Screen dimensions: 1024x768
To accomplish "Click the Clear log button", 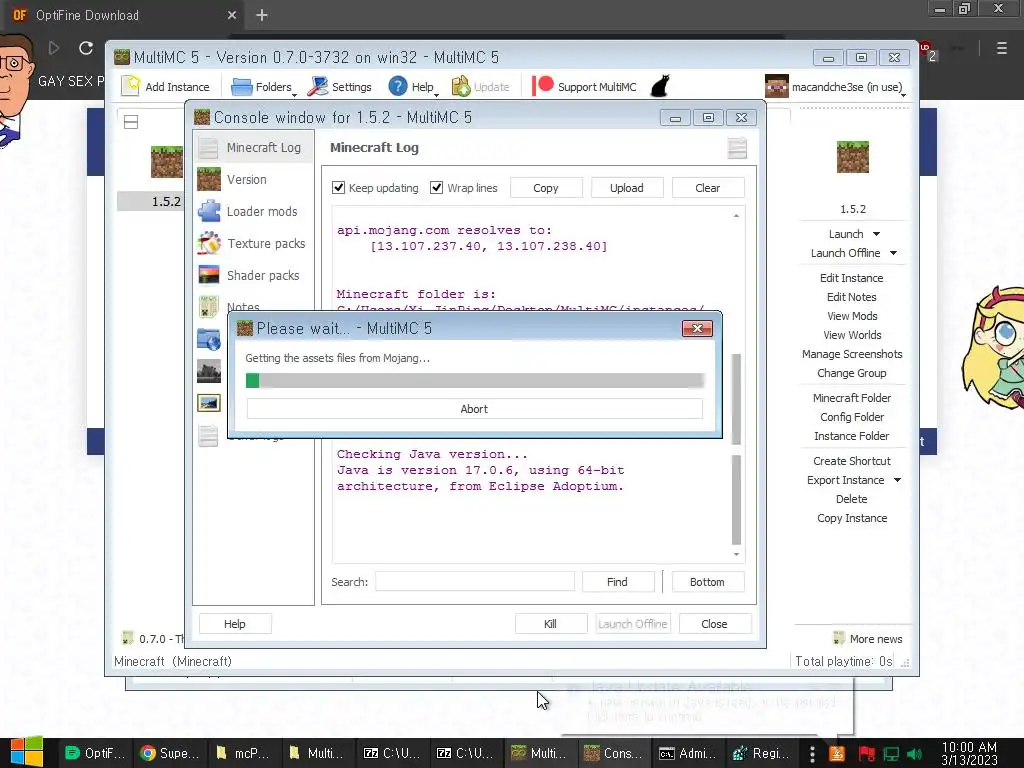I will 707,187.
